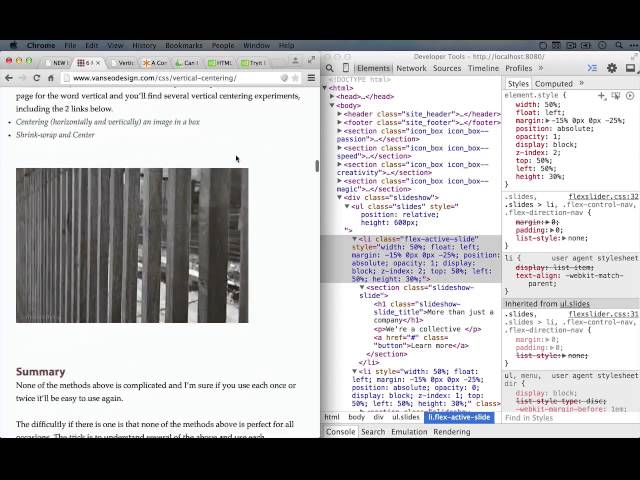
Task: Click the shield extension icon in address bar
Action: (x=284, y=78)
